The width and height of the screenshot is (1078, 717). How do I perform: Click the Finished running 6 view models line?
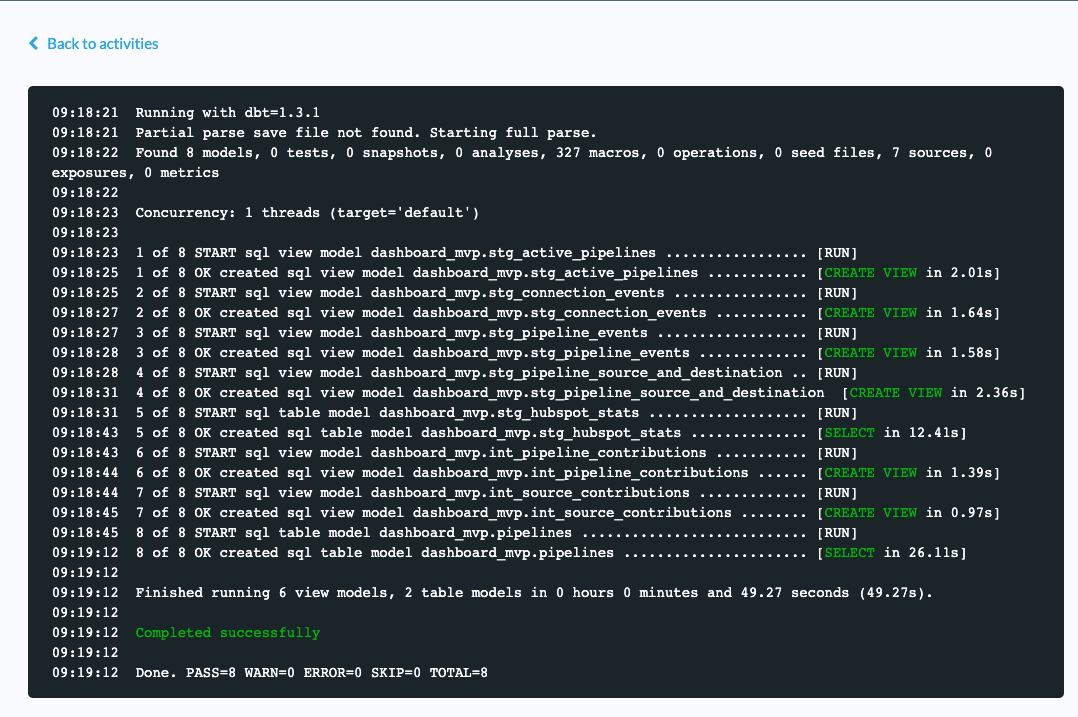(x=533, y=593)
